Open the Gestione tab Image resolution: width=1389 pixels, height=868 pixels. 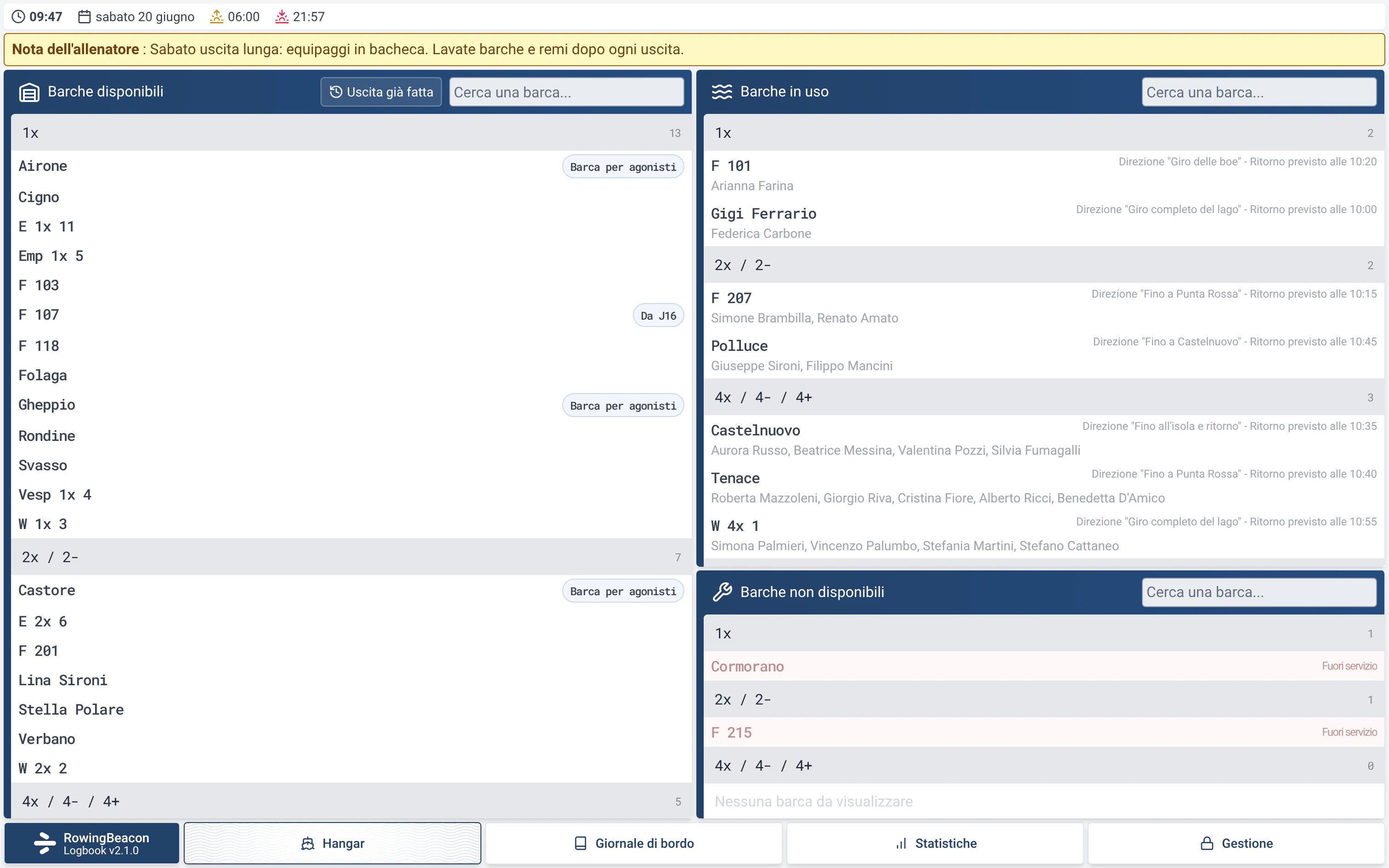click(x=1237, y=843)
